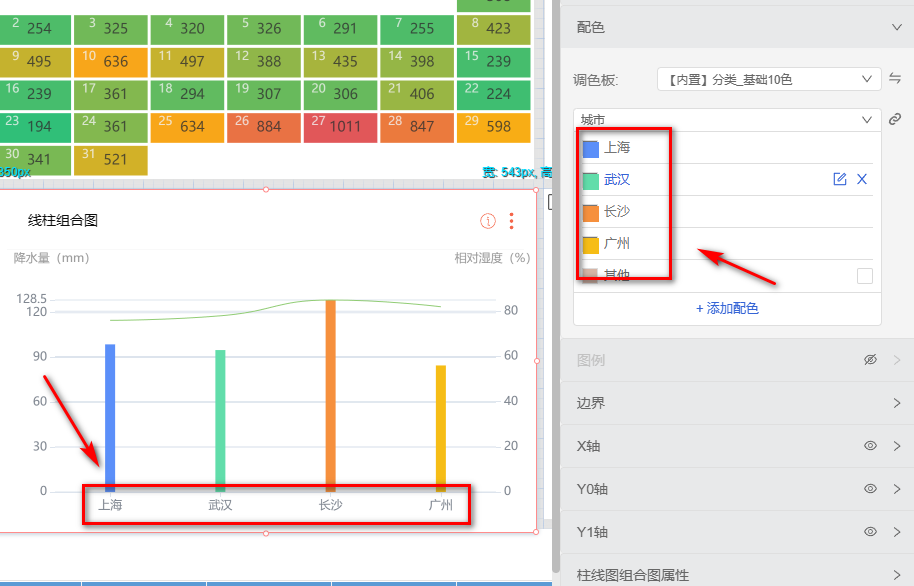
Task: Click the 长沙 orange color swatch
Action: pos(591,213)
